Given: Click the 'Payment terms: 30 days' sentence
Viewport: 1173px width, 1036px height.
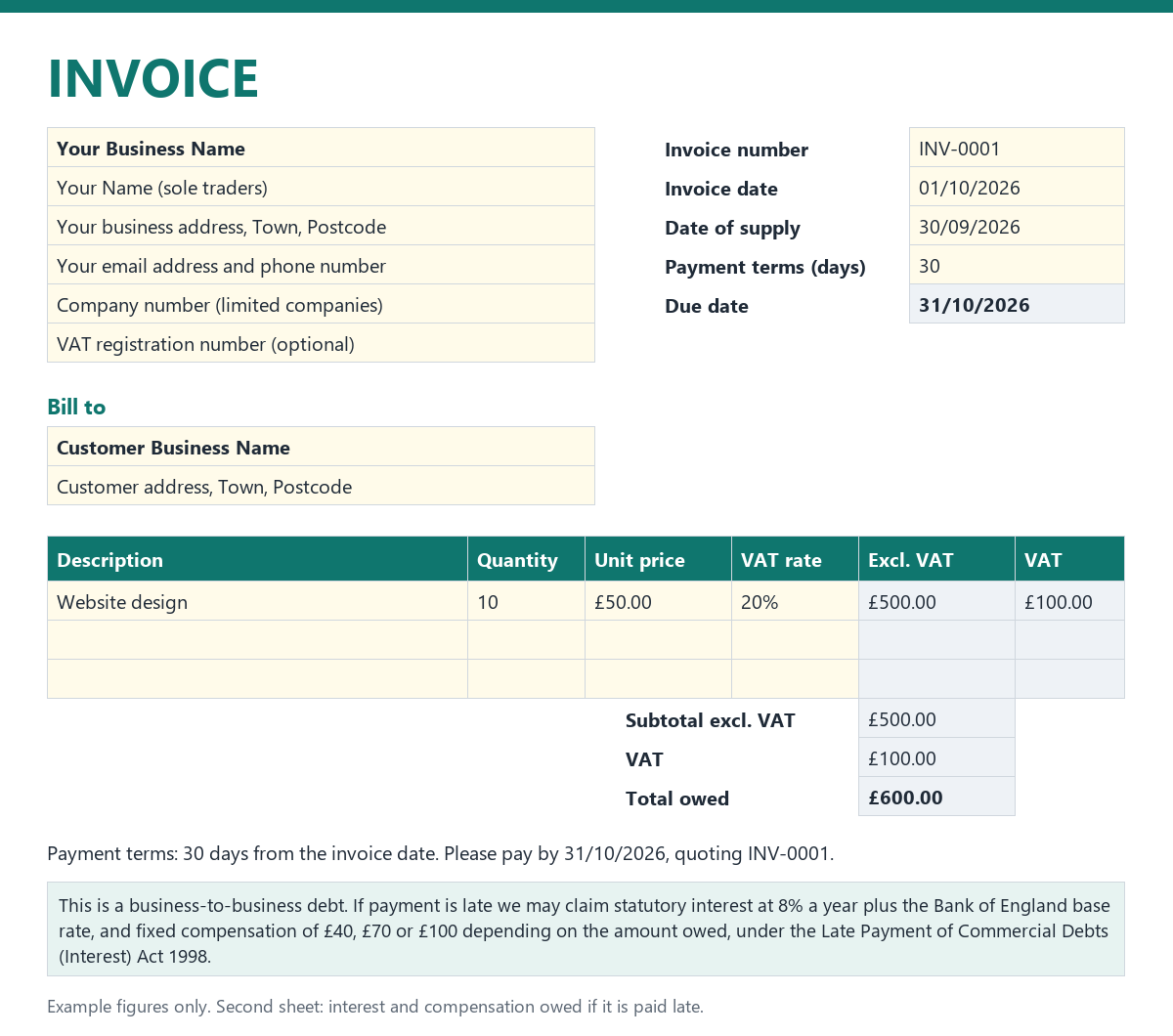Looking at the screenshot, I should coord(441,853).
